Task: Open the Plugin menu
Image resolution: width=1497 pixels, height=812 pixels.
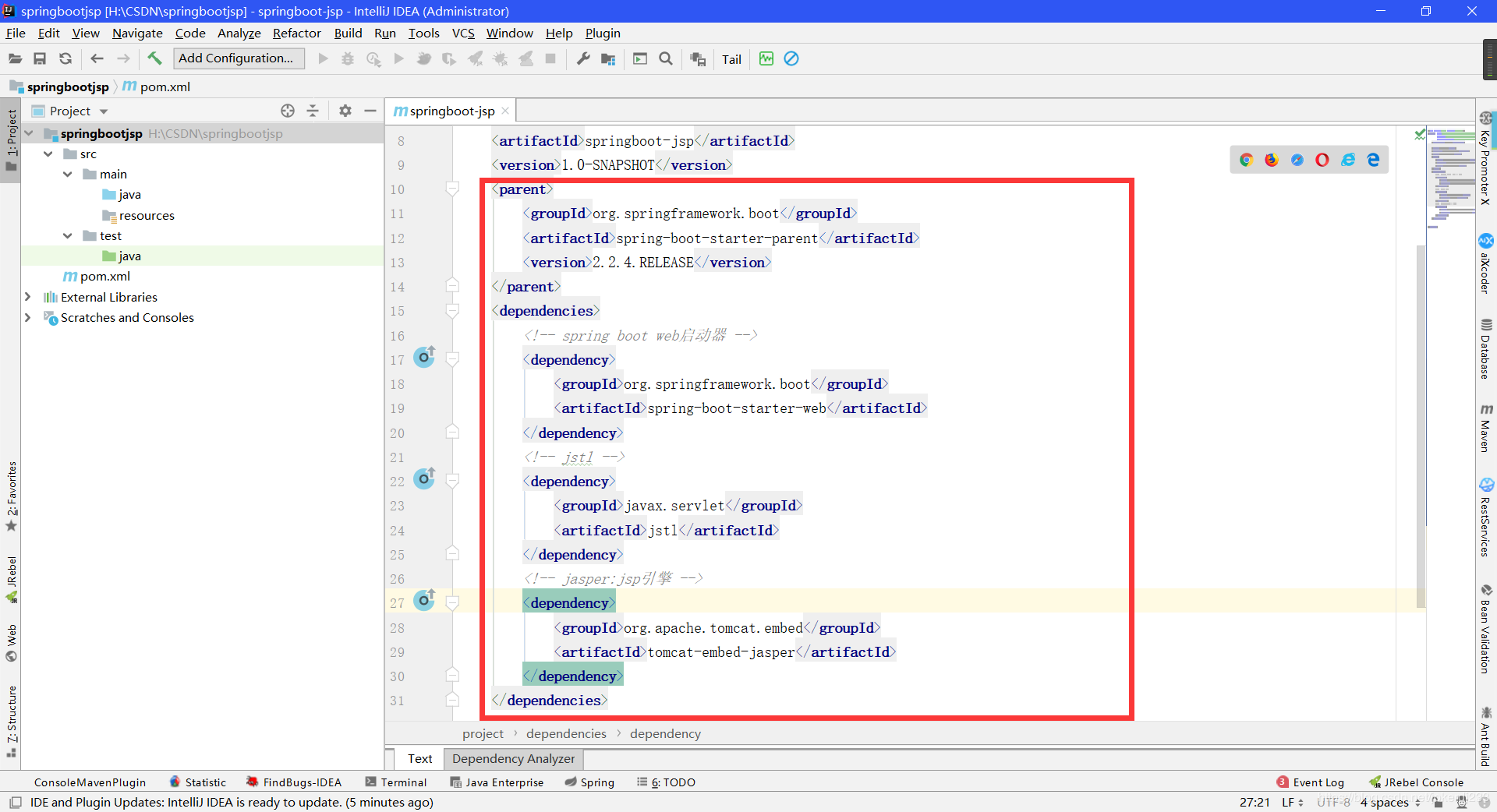Action: [603, 33]
